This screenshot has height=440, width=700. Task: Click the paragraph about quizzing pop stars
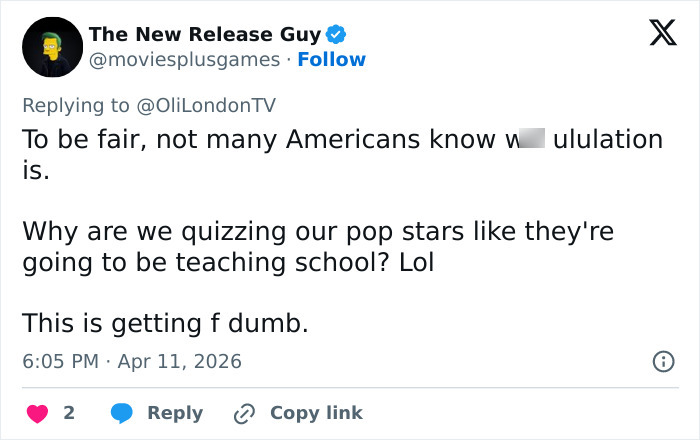[318, 247]
